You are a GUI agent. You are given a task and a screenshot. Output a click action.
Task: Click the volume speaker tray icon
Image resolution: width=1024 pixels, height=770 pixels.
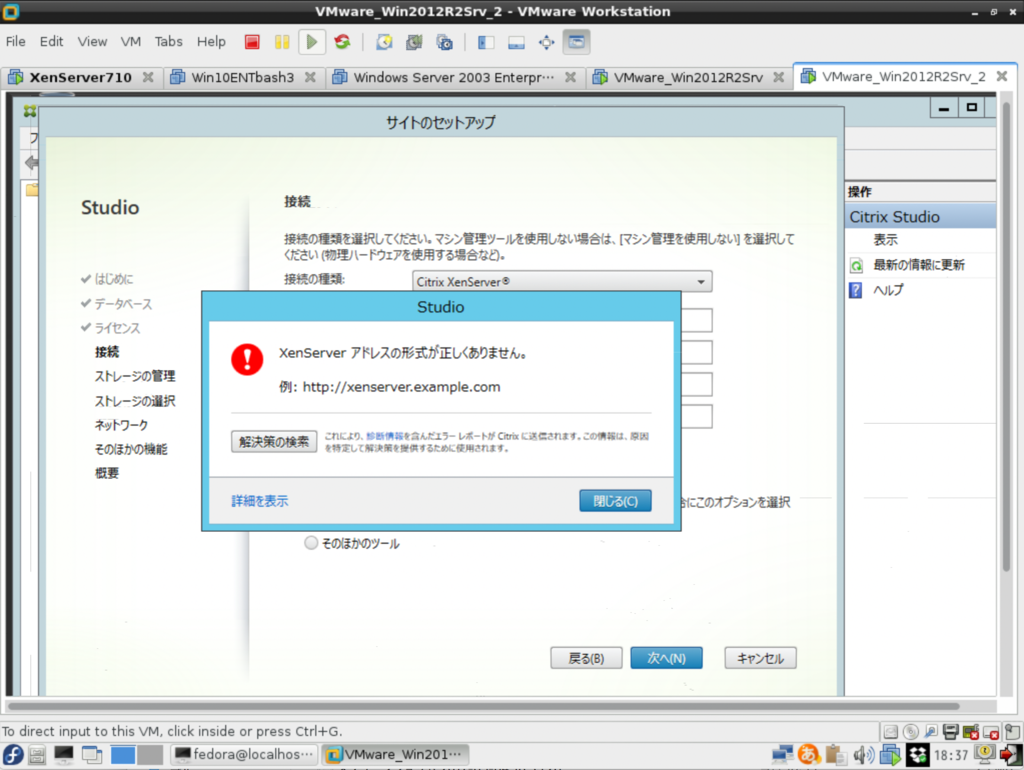pyautogui.click(x=863, y=755)
